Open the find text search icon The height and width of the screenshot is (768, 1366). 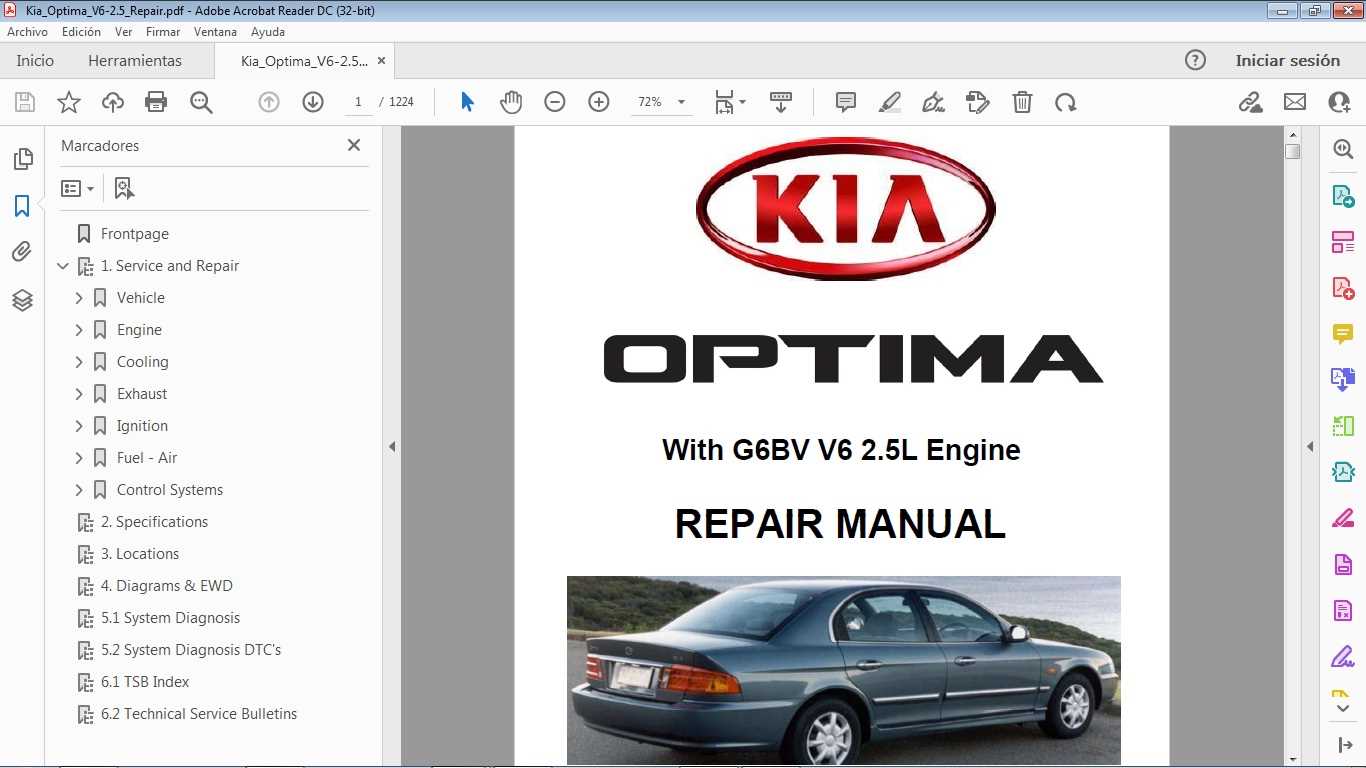tap(201, 102)
